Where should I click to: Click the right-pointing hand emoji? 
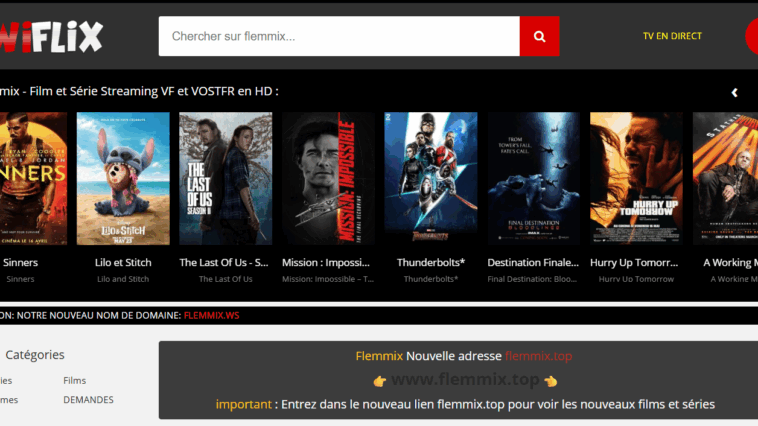(379, 382)
